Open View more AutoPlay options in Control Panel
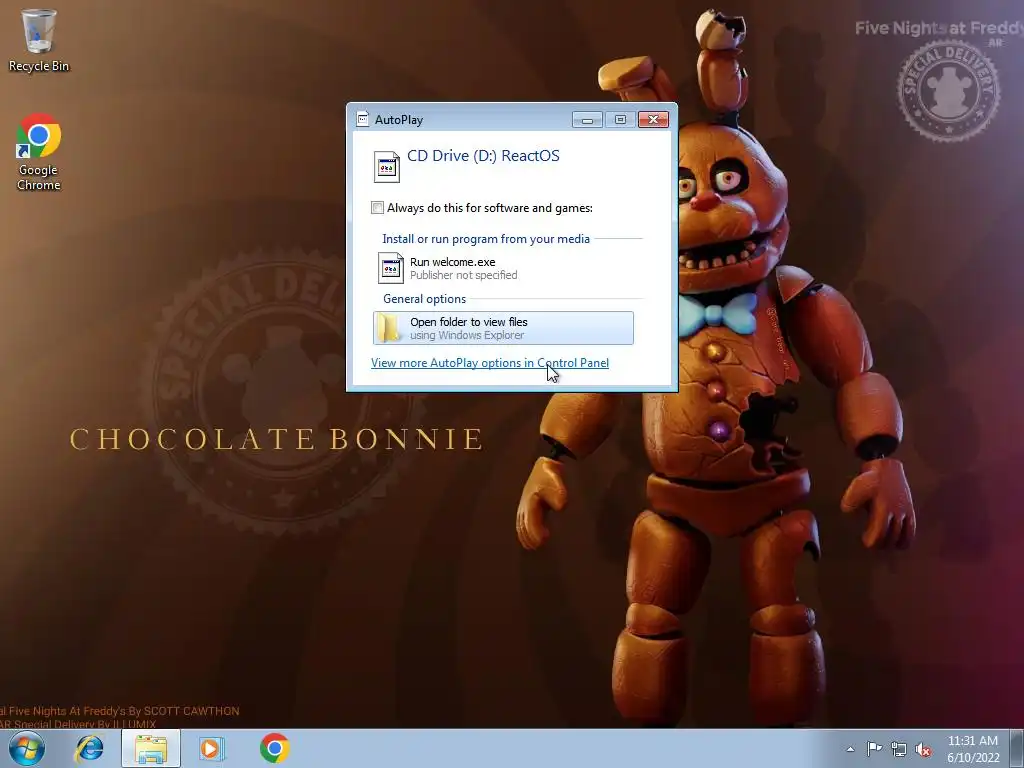 [490, 362]
